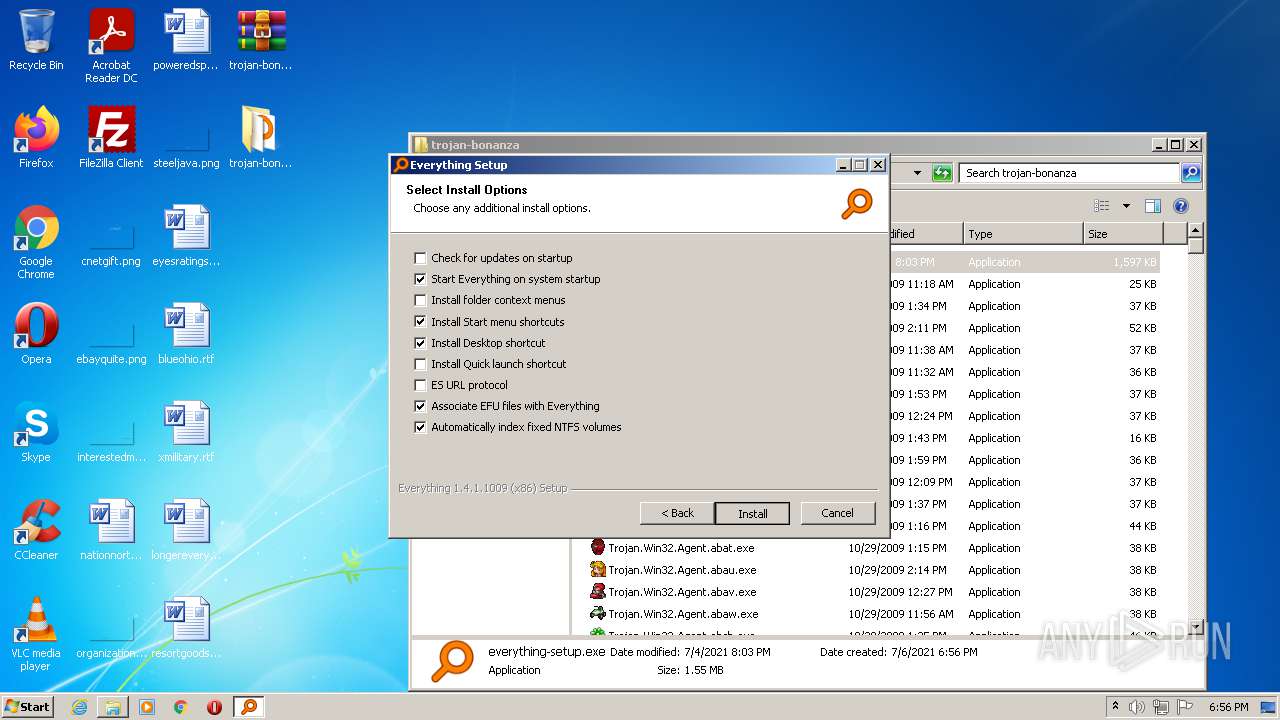
Task: Click the Install button
Action: (752, 513)
